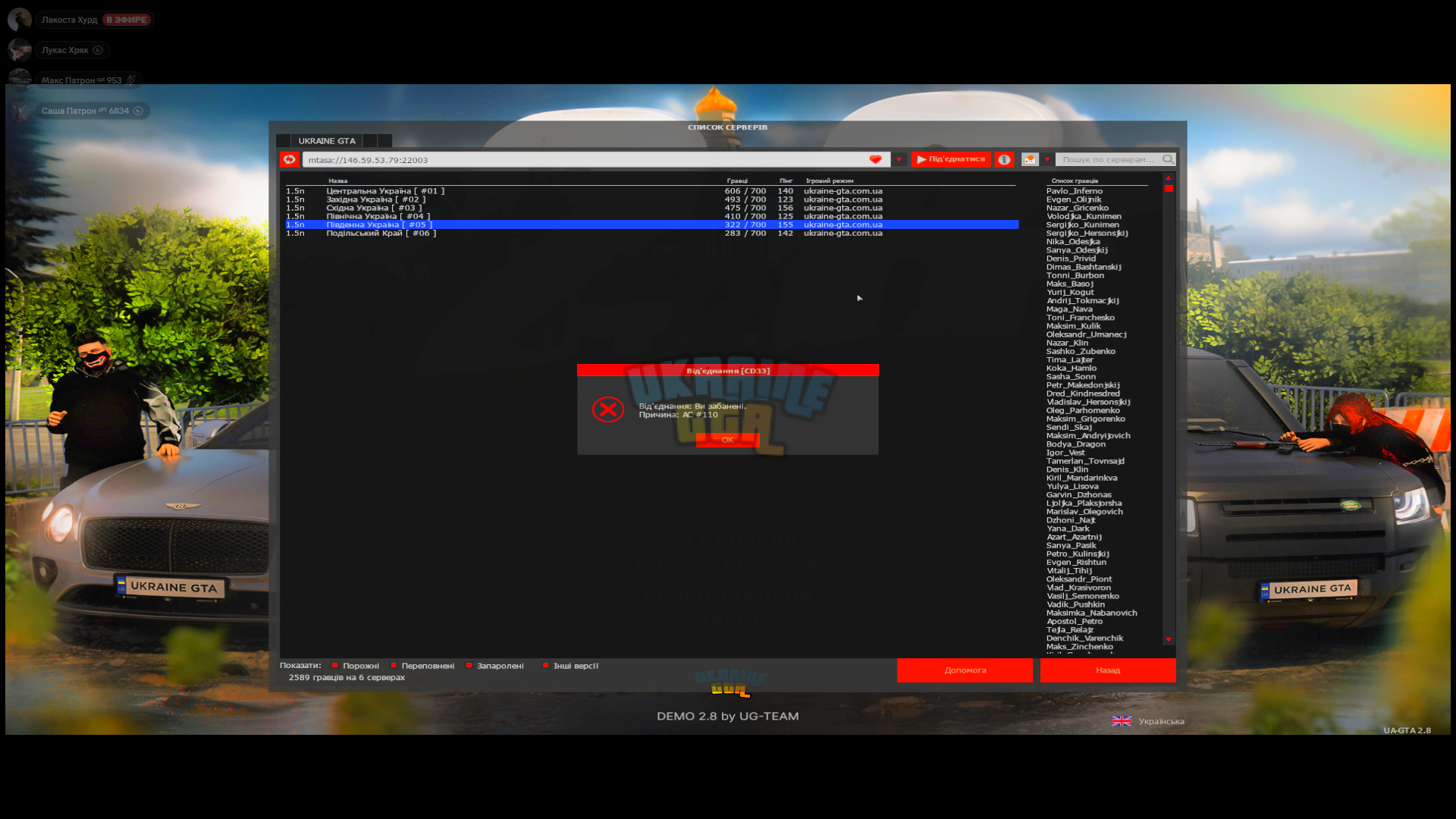Screen dimensions: 1456x819
Task: Click the search type icon before search field
Action: pos(1029,159)
